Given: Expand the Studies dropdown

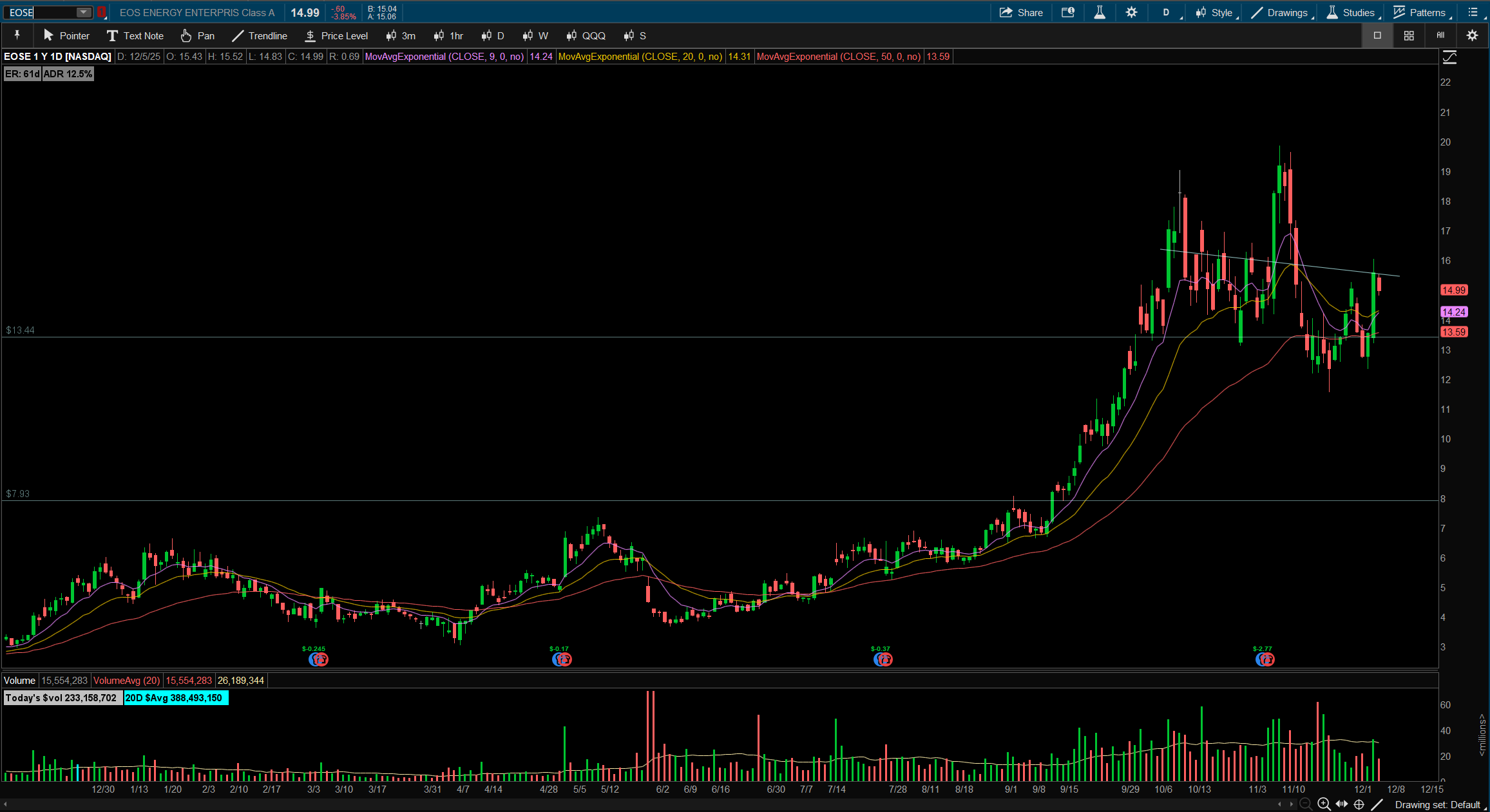Looking at the screenshot, I should [x=1352, y=12].
